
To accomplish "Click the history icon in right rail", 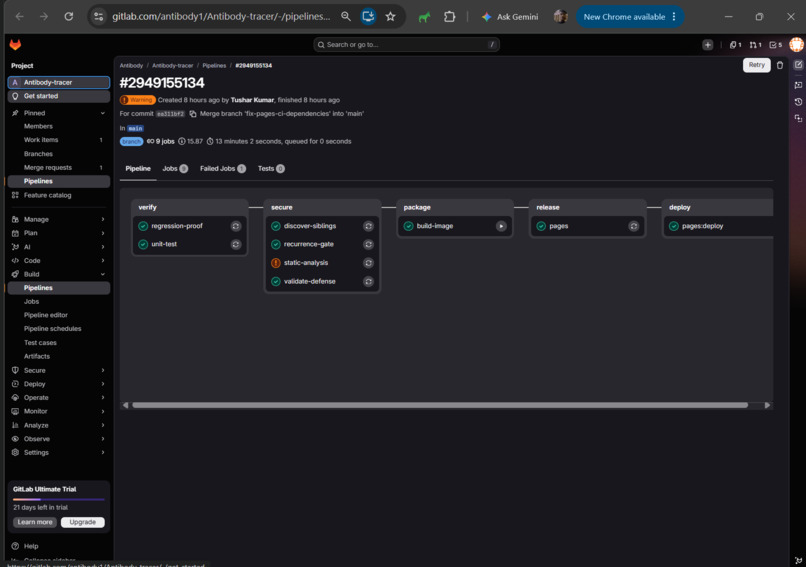I will (x=798, y=102).
